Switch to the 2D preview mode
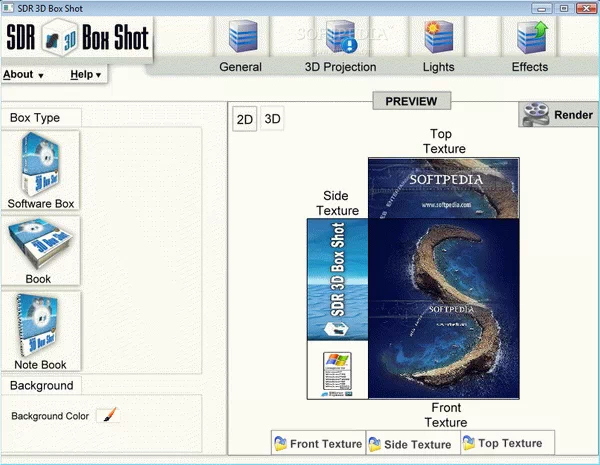Screen dimensions: 600x465 (244, 120)
